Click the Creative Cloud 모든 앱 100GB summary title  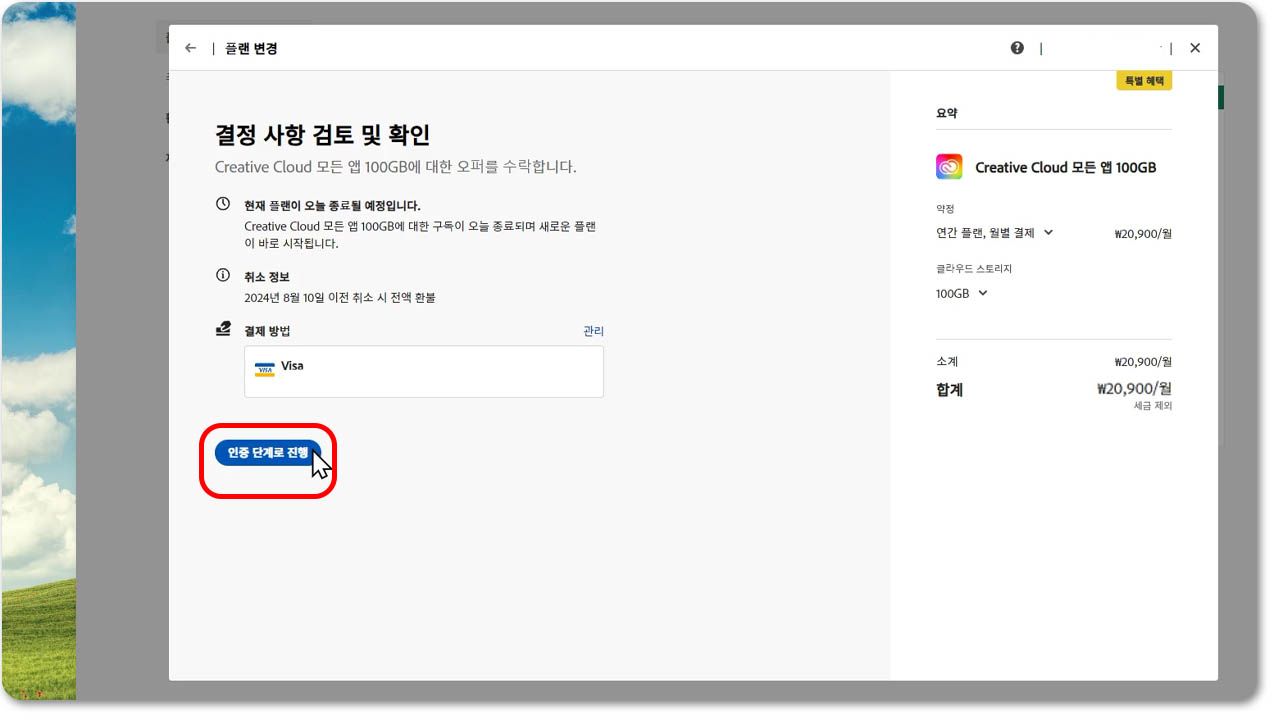[x=1066, y=168]
